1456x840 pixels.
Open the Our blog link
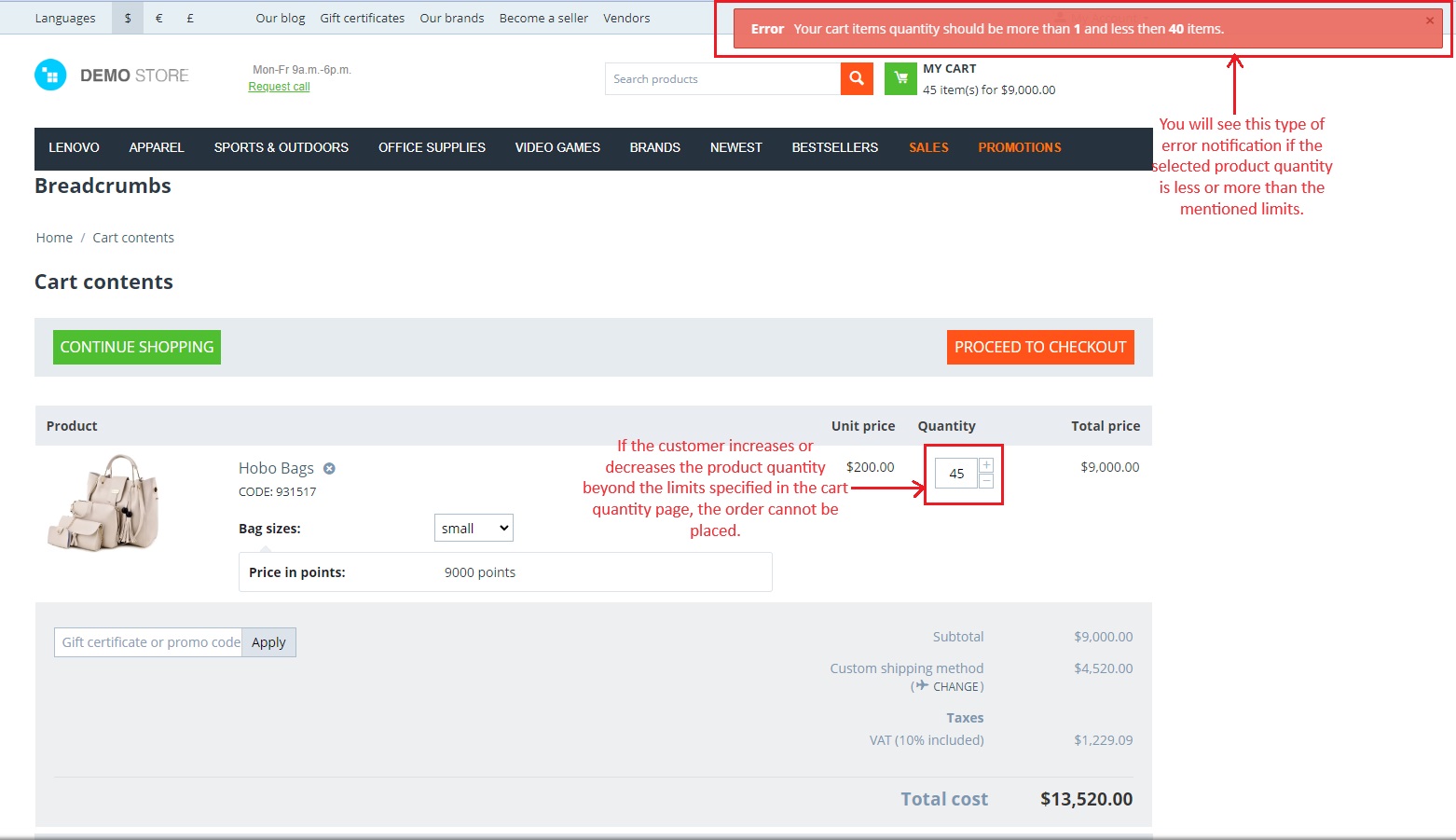(x=281, y=18)
